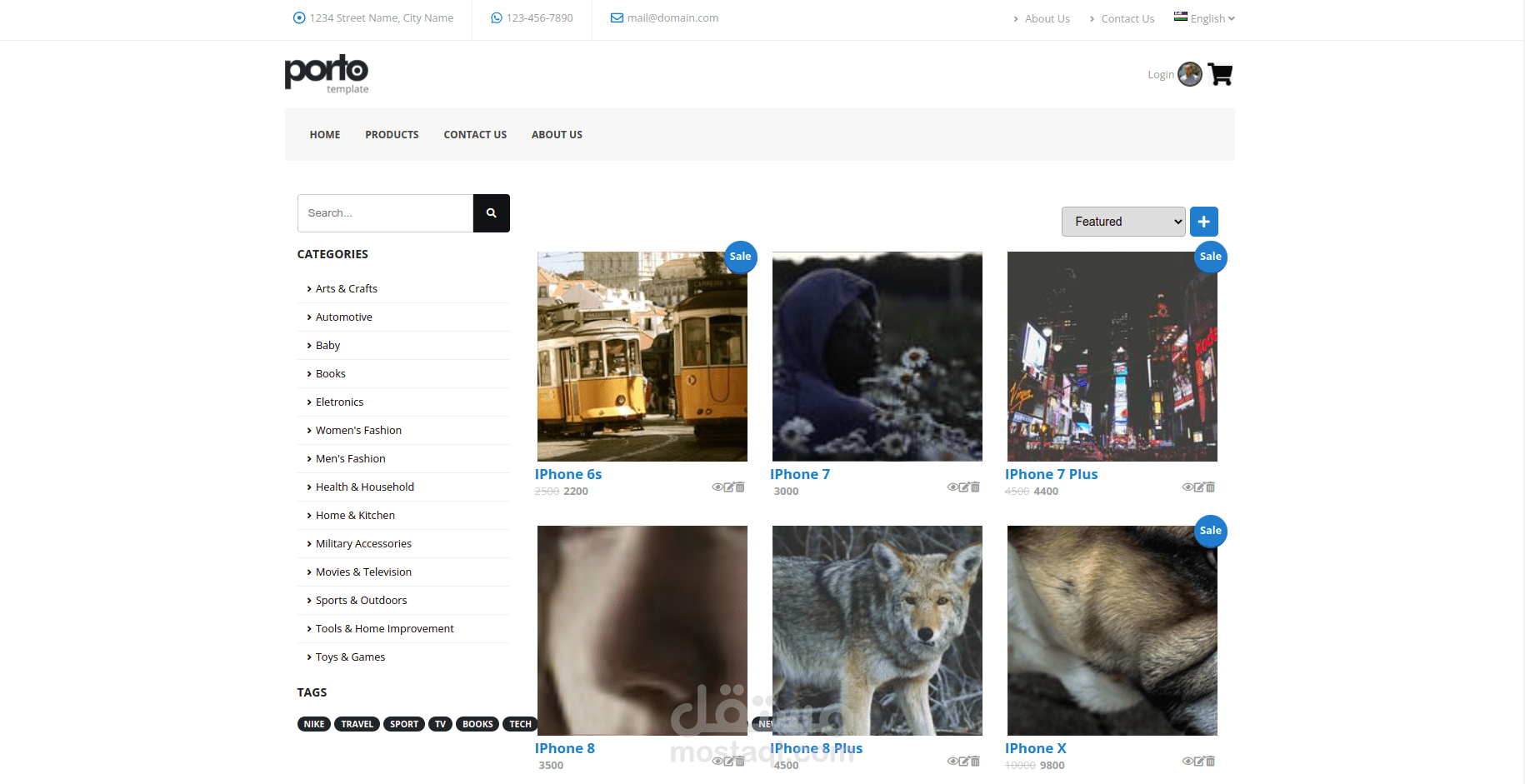Edit IPhone 6s with pencil icon
This screenshot has height=784, width=1525.
(x=728, y=487)
